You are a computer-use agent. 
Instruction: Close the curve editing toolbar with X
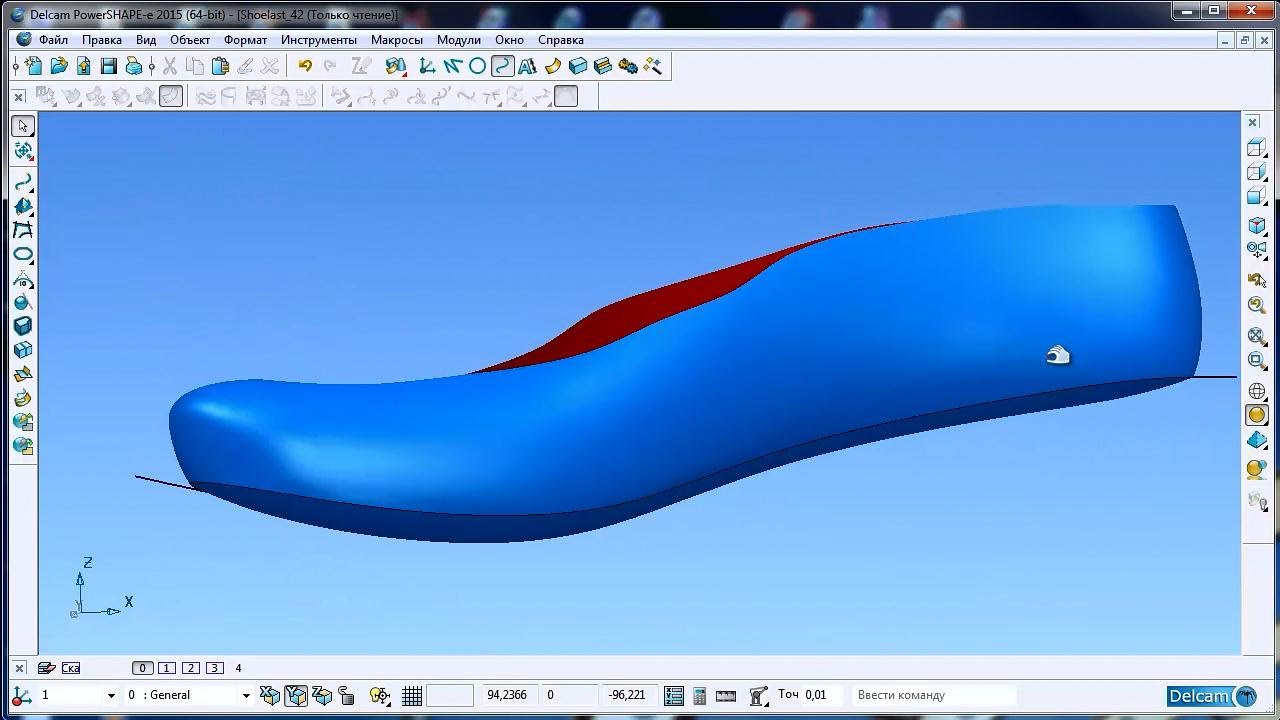click(x=19, y=96)
